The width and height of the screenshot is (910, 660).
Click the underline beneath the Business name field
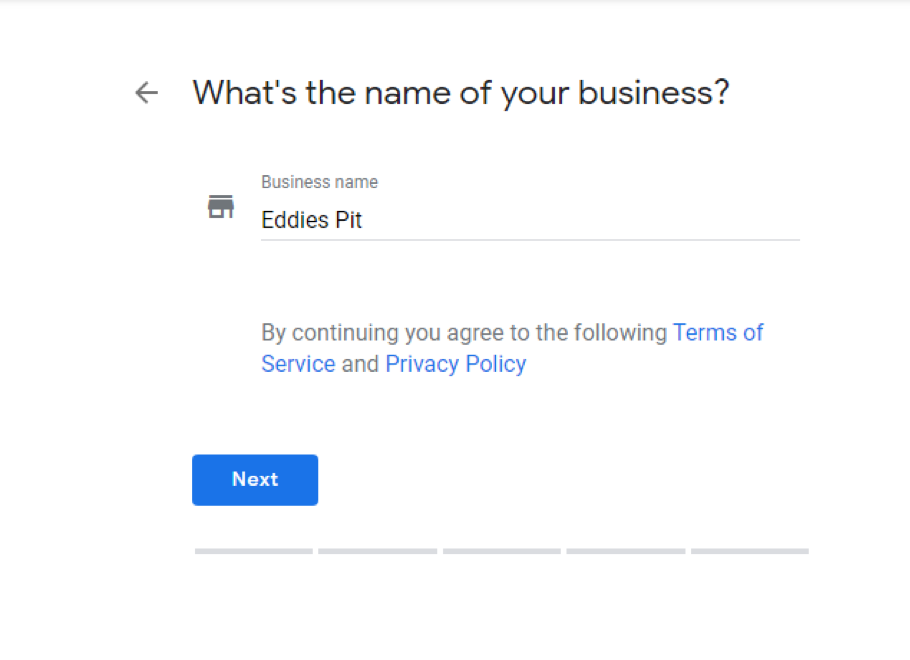point(530,240)
